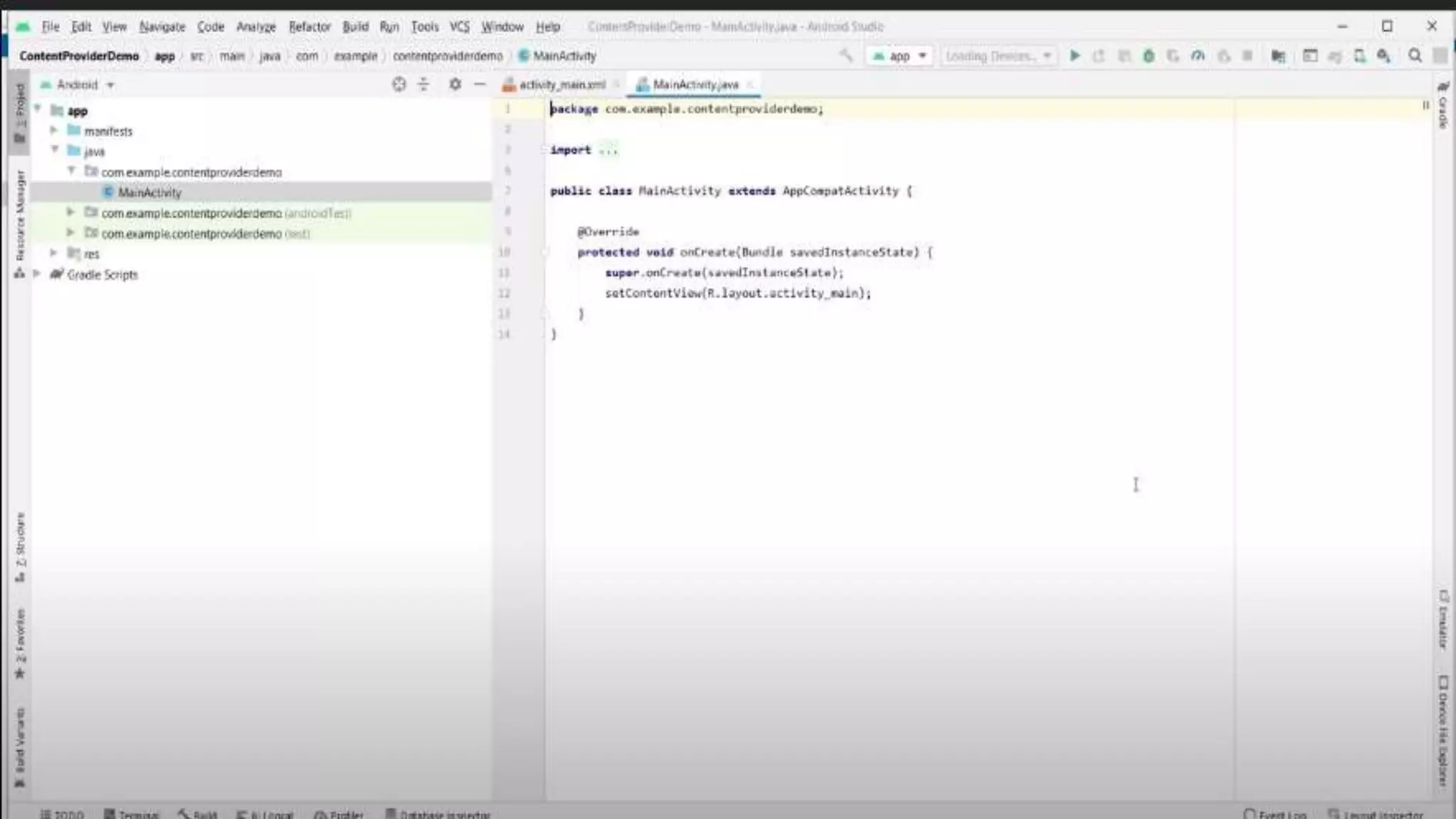Expand the folded import statement
This screenshot has height=819, width=1456.
609,150
